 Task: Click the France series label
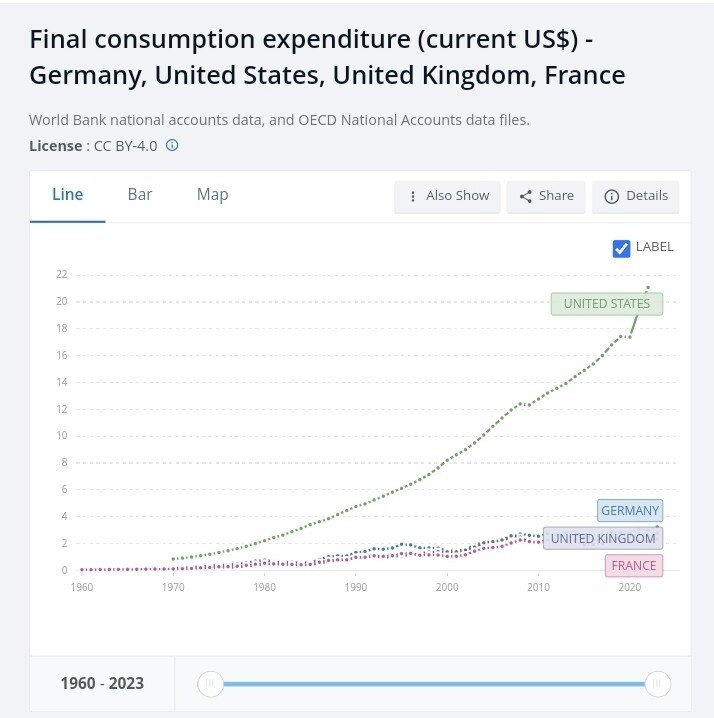(x=634, y=565)
